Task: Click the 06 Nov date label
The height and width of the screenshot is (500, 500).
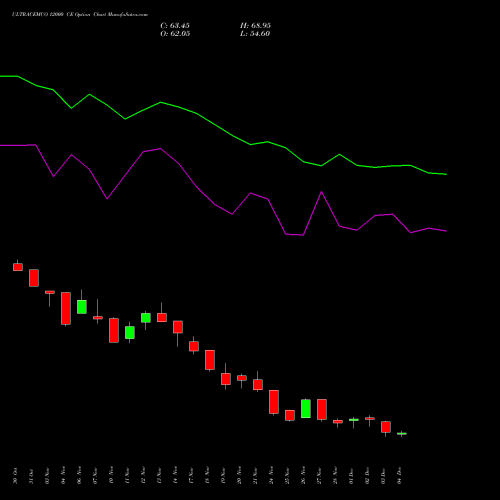Action: click(79, 476)
